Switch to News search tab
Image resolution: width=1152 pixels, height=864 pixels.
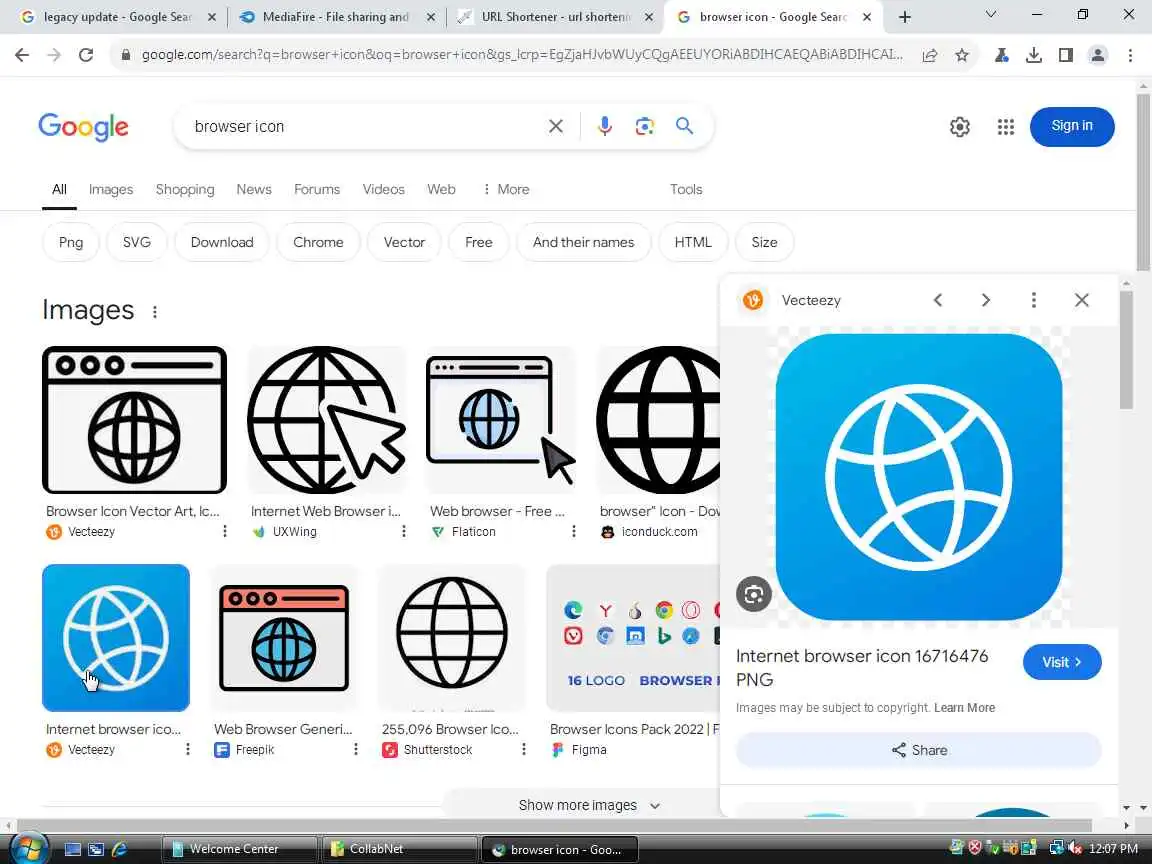pos(254,190)
